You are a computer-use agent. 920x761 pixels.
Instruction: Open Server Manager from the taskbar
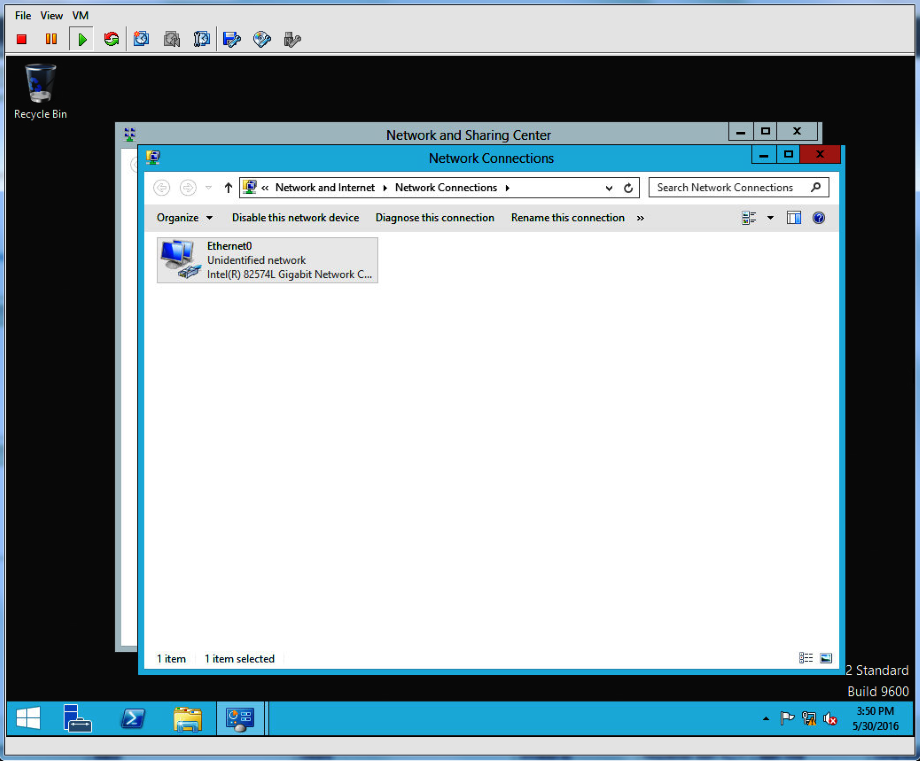coord(78,718)
